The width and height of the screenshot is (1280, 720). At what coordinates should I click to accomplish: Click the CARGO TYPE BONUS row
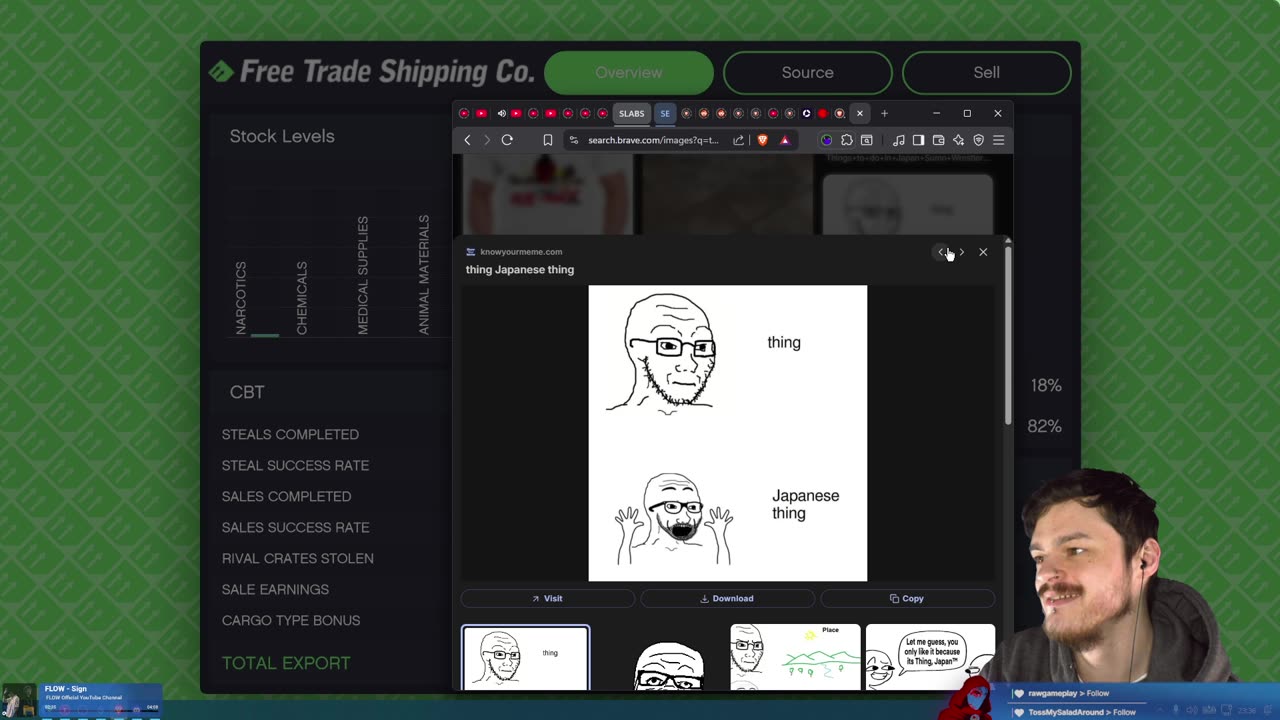pos(290,620)
